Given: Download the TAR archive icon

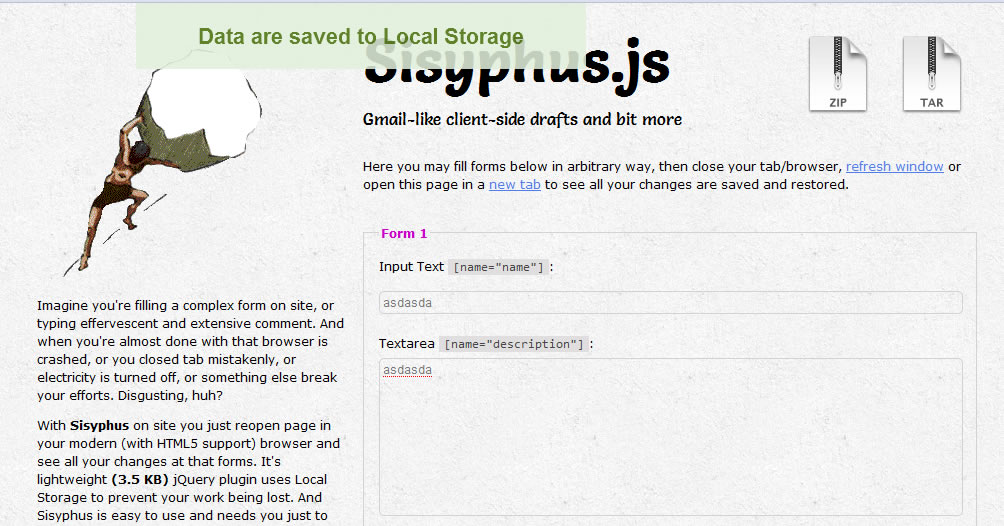Looking at the screenshot, I should click(x=931, y=73).
